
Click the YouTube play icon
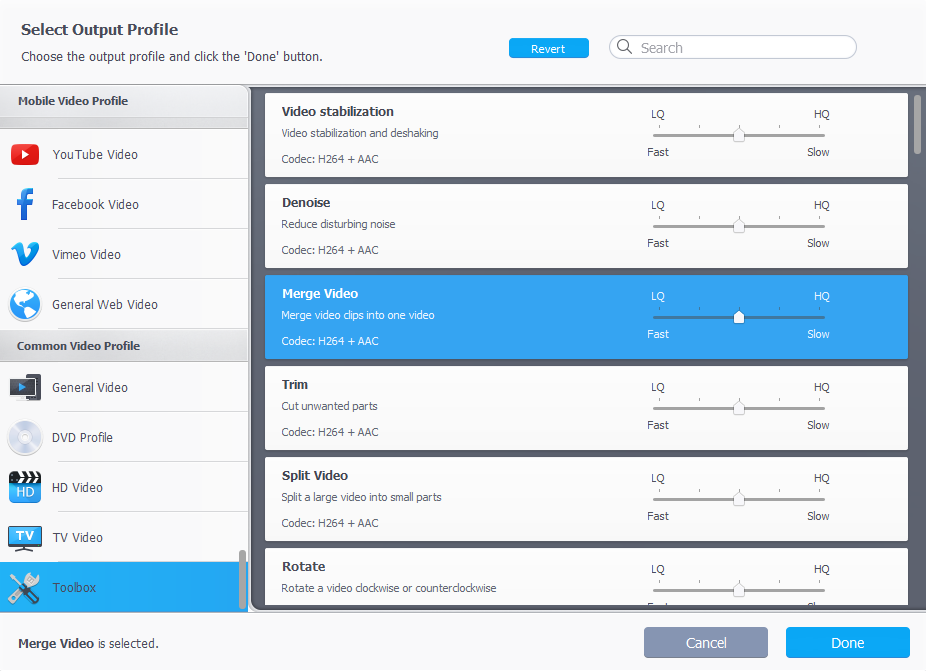[25, 155]
